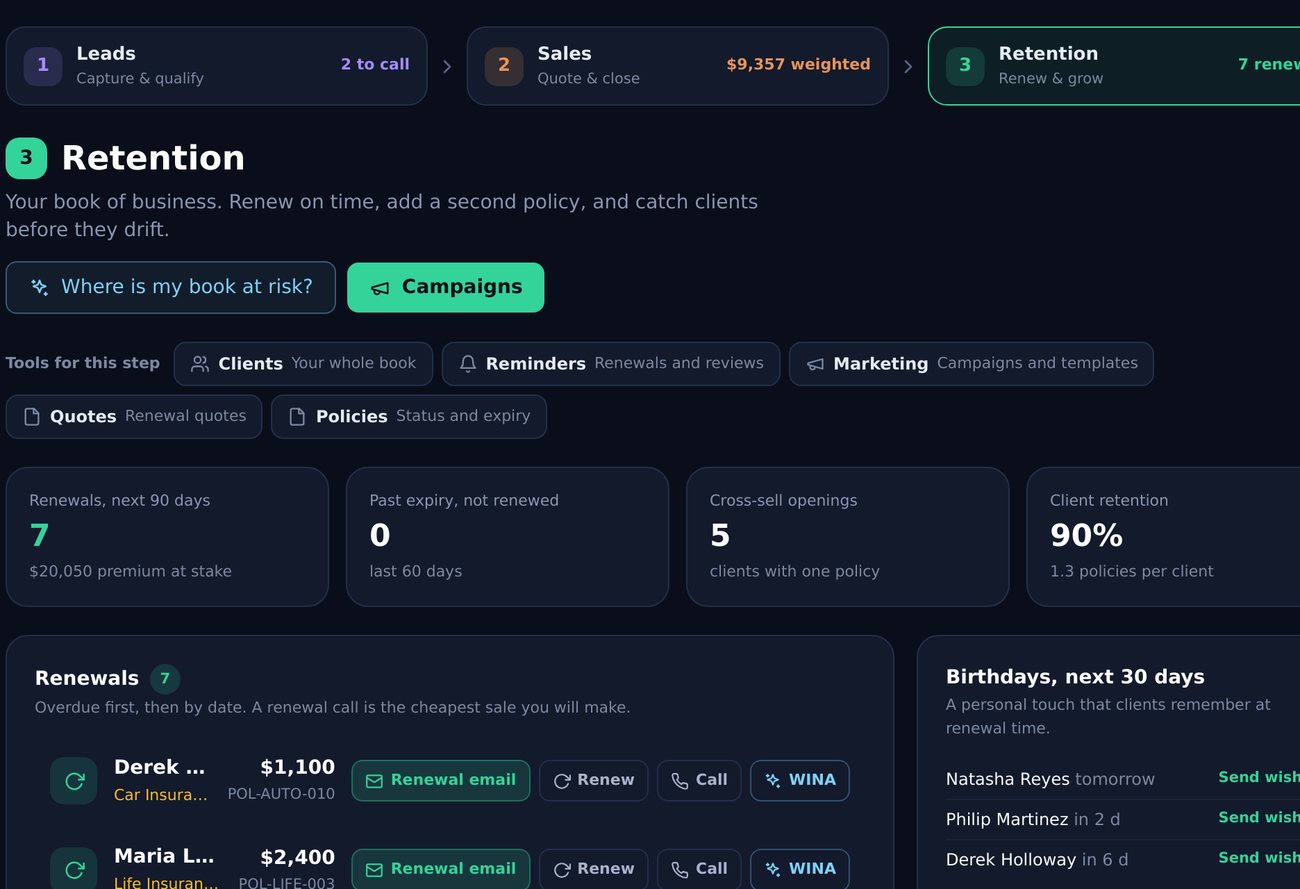
Task: Click sparkle icon in POL-AUTO-010 WINA button
Action: 773,781
